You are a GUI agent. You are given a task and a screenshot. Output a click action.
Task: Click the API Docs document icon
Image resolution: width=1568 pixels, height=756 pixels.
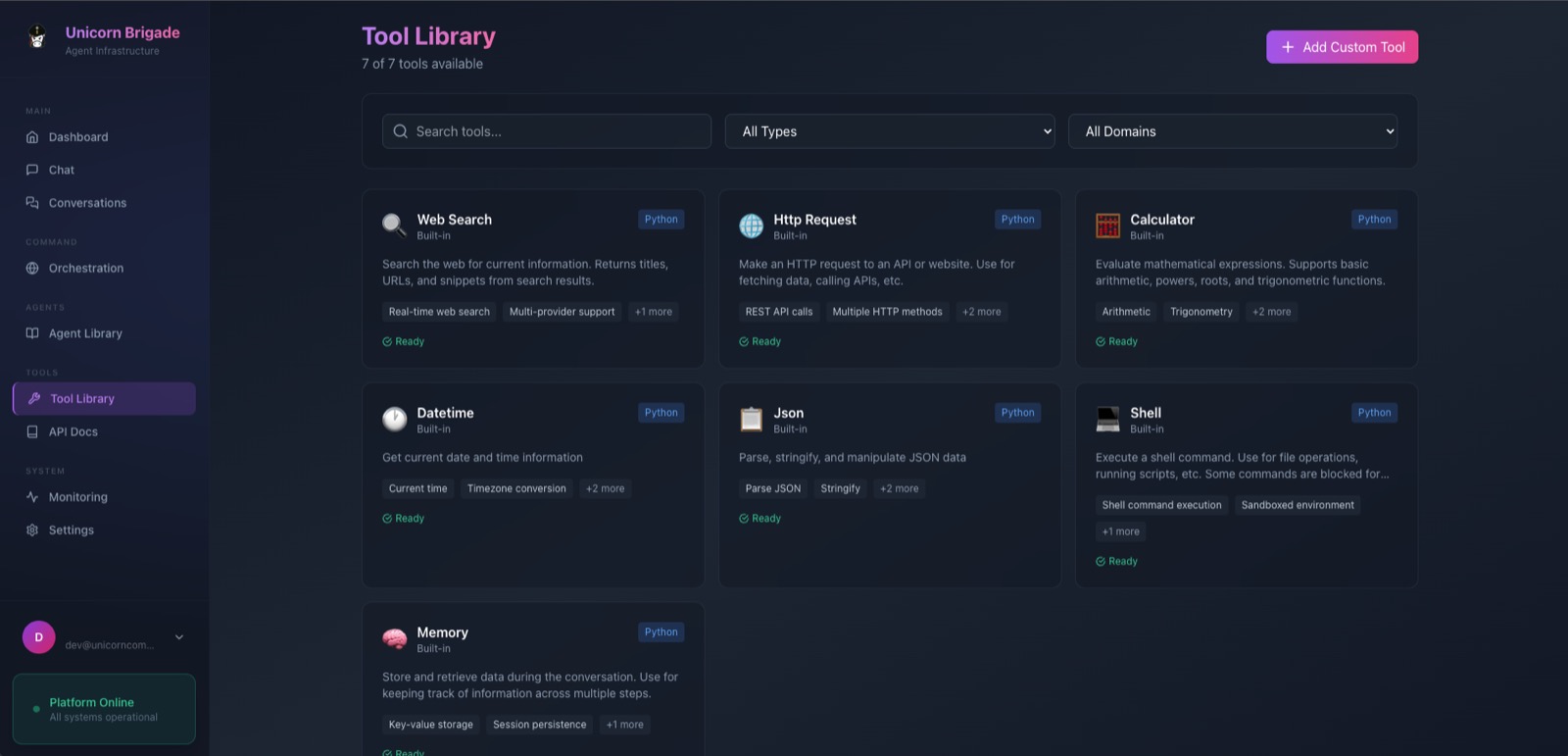tap(32, 431)
